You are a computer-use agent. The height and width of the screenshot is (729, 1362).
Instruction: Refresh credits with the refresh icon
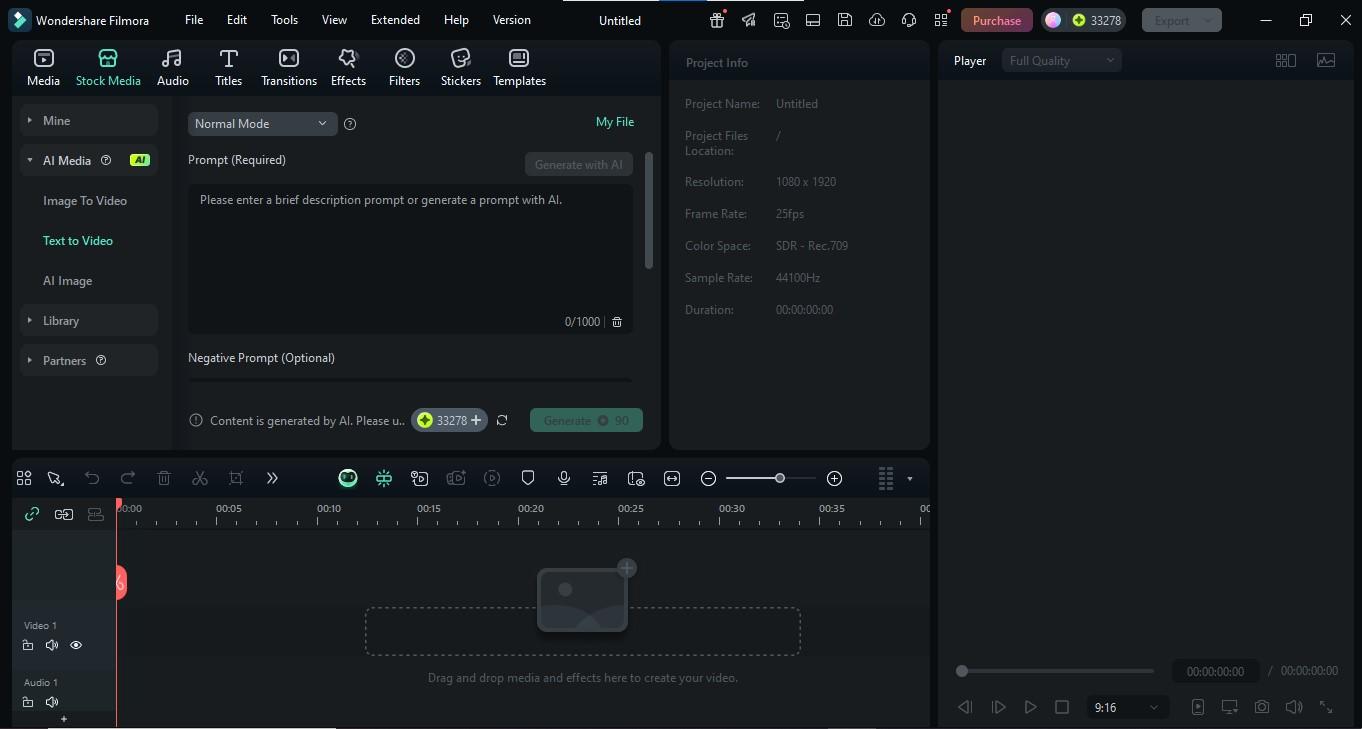(502, 420)
